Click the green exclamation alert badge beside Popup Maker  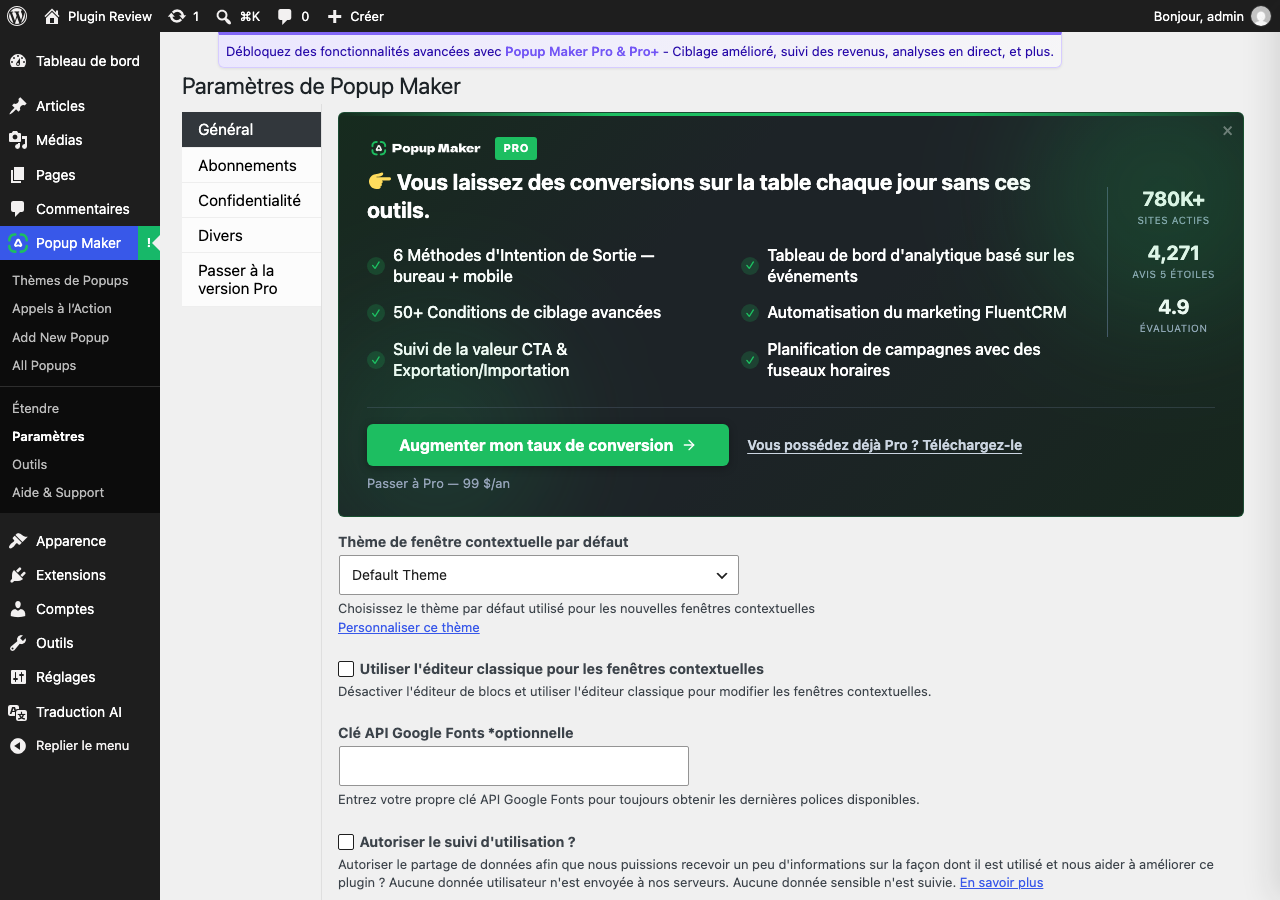(x=149, y=243)
